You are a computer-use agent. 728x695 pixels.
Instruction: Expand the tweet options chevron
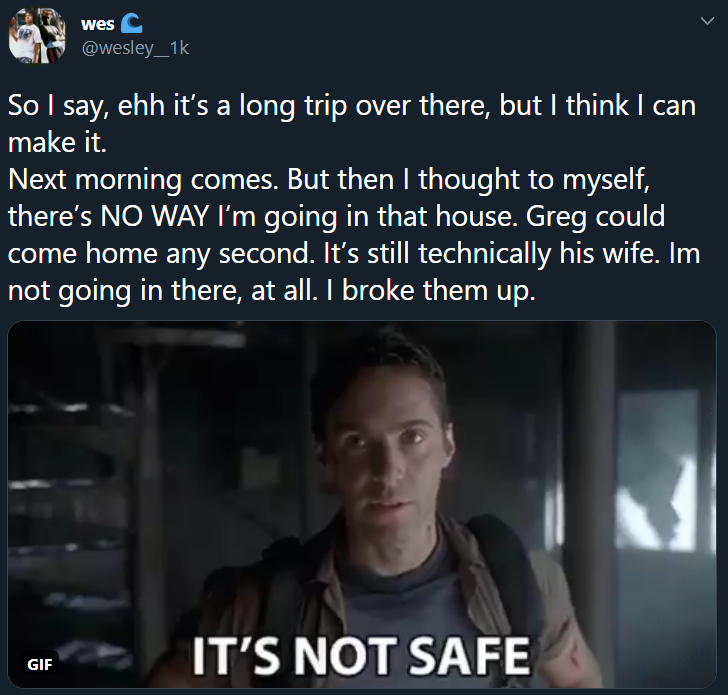coord(707,21)
